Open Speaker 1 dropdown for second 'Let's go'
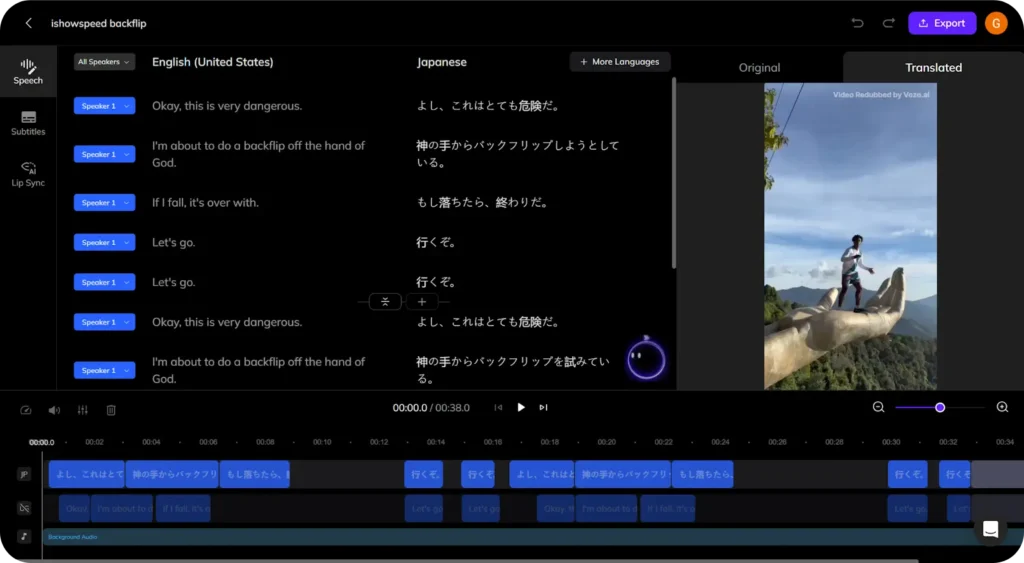The width and height of the screenshot is (1024, 563). tap(104, 282)
